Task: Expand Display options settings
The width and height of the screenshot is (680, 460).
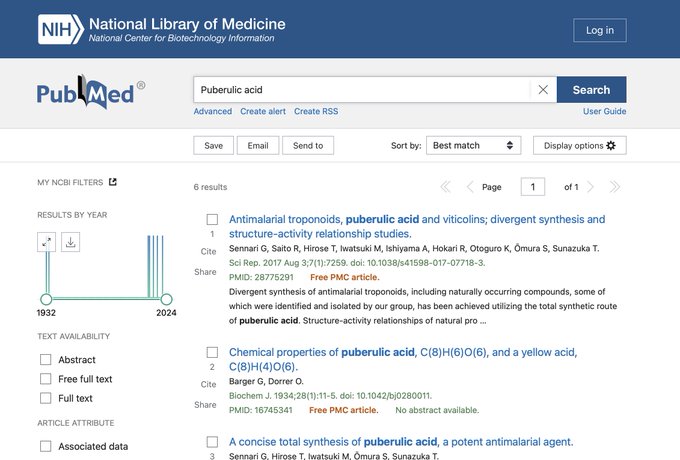Action: click(579, 146)
